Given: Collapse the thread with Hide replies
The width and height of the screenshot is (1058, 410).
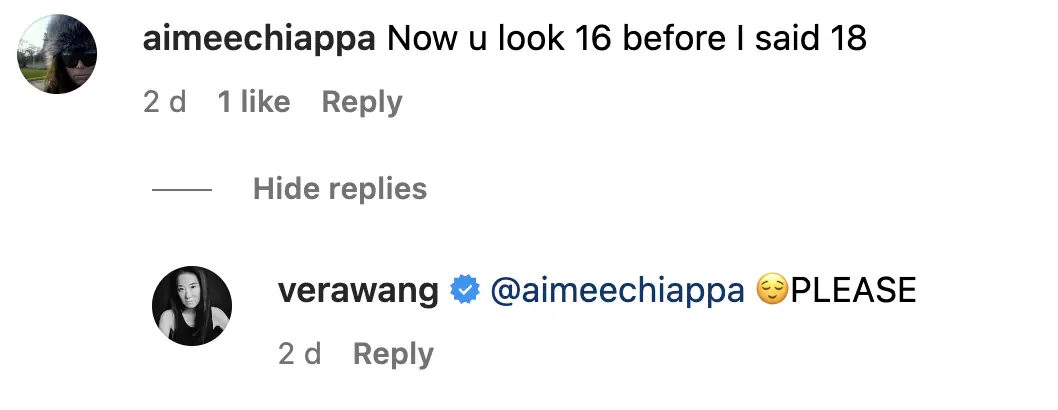Looking at the screenshot, I should (340, 189).
